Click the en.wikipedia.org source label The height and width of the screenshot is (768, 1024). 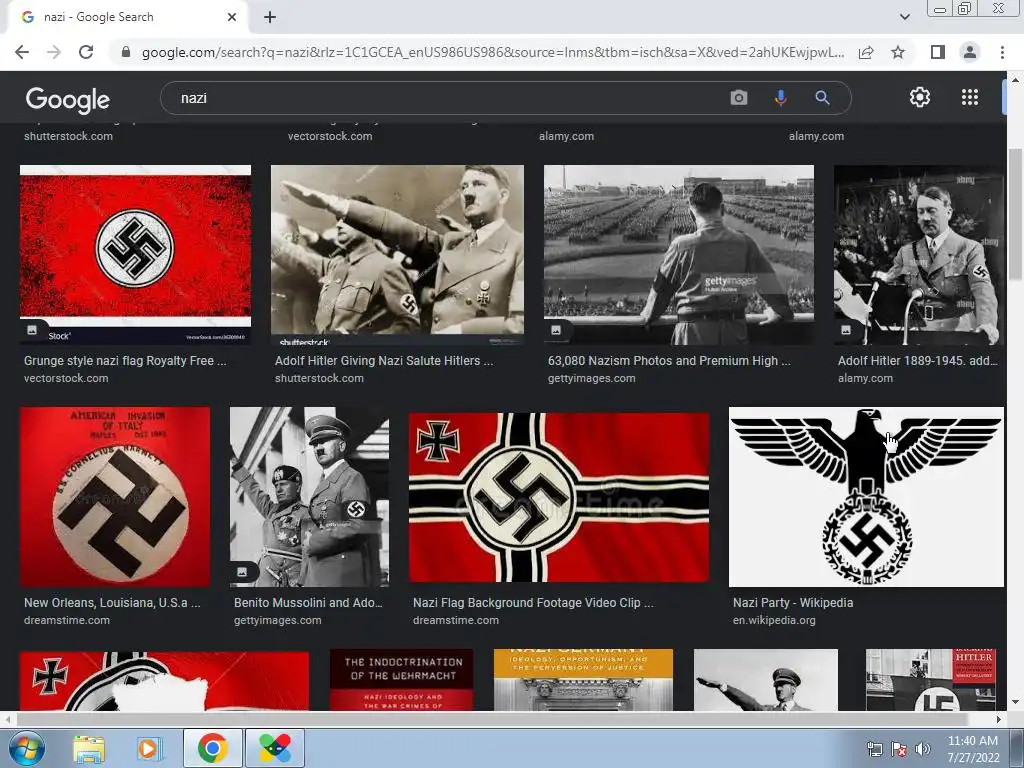774,620
